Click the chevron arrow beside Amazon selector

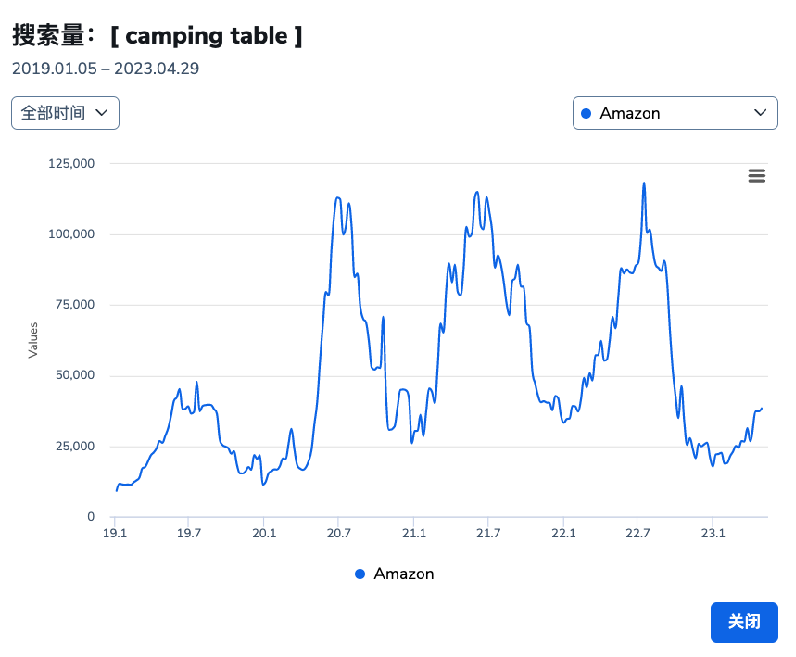click(759, 113)
